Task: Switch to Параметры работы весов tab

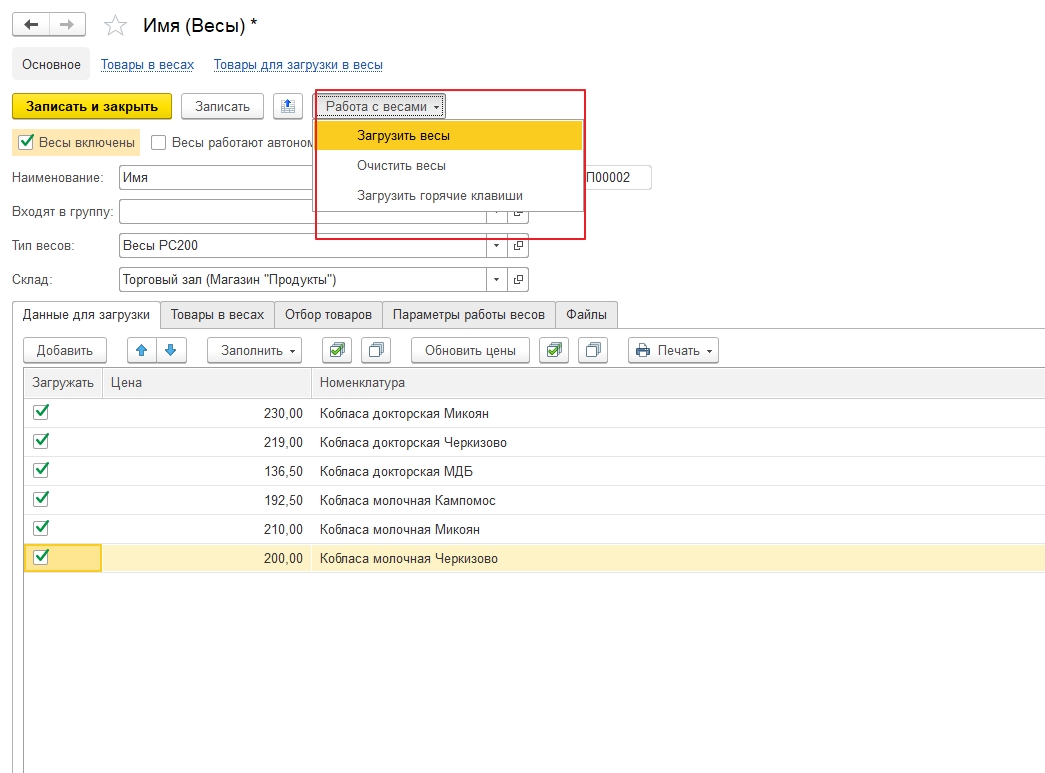Action: point(468,314)
